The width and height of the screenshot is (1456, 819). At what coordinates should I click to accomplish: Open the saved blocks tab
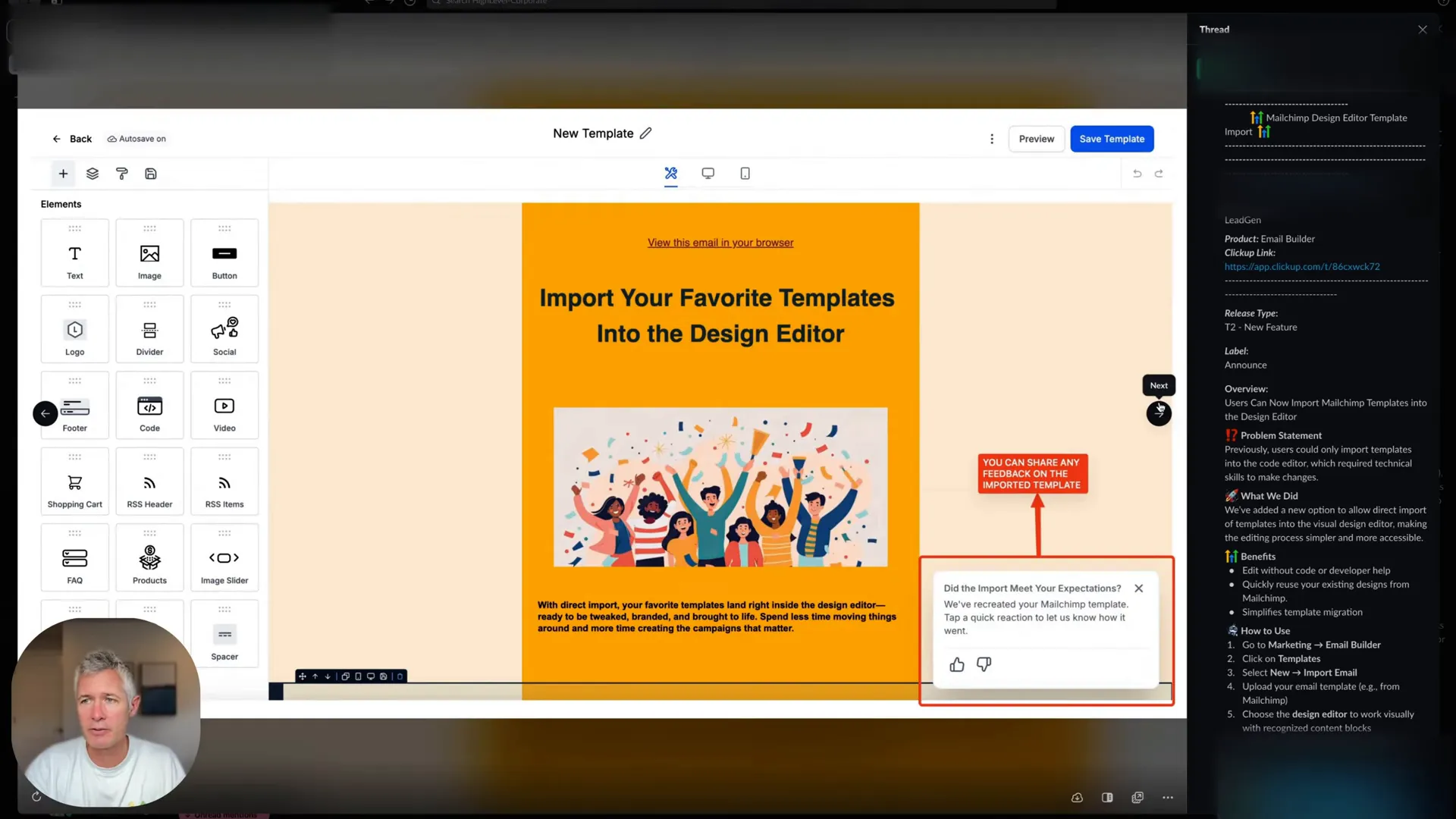(151, 174)
